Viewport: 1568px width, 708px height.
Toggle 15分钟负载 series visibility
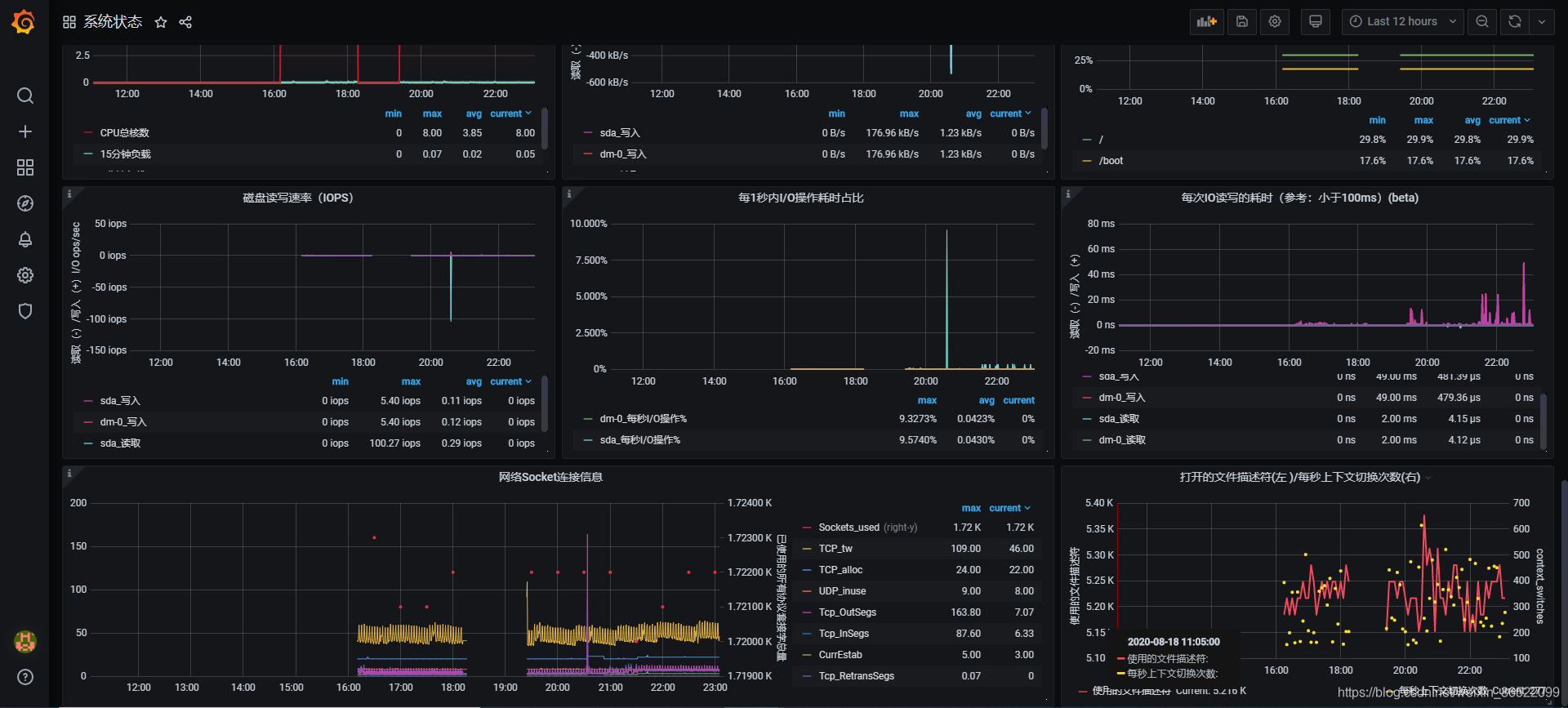point(125,154)
